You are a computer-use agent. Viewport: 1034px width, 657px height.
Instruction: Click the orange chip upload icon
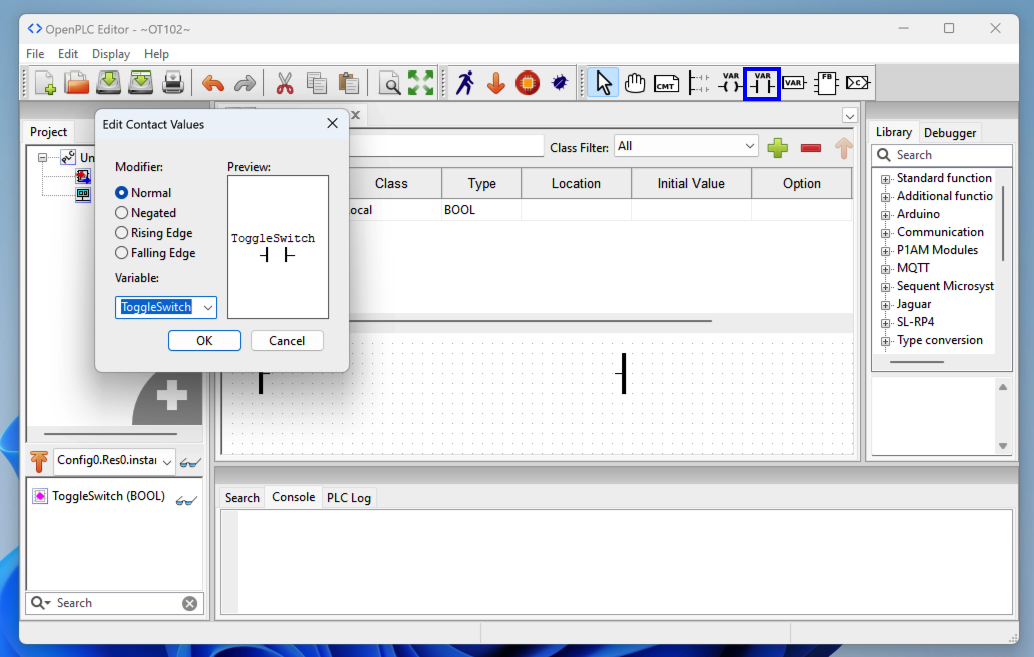tap(528, 83)
